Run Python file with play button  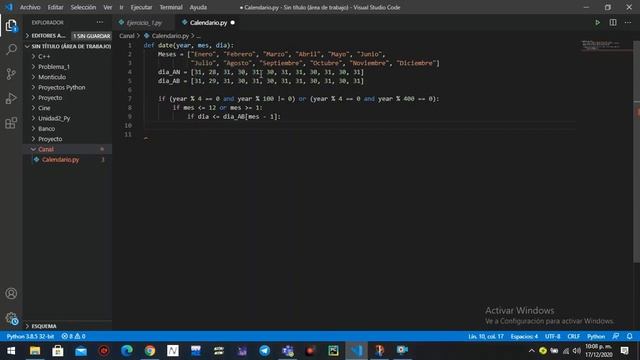(x=597, y=22)
